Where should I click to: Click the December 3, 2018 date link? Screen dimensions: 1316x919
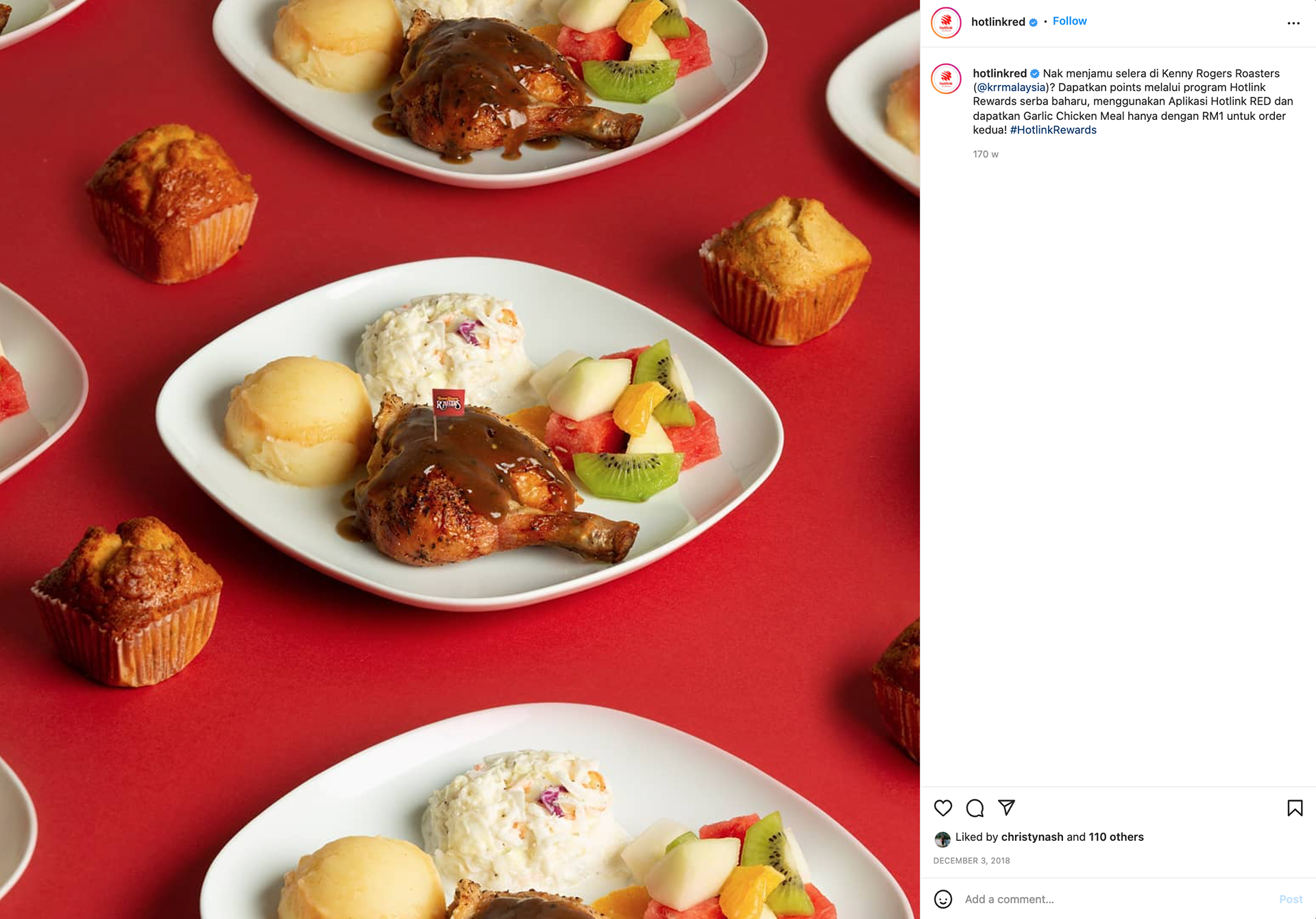click(971, 861)
